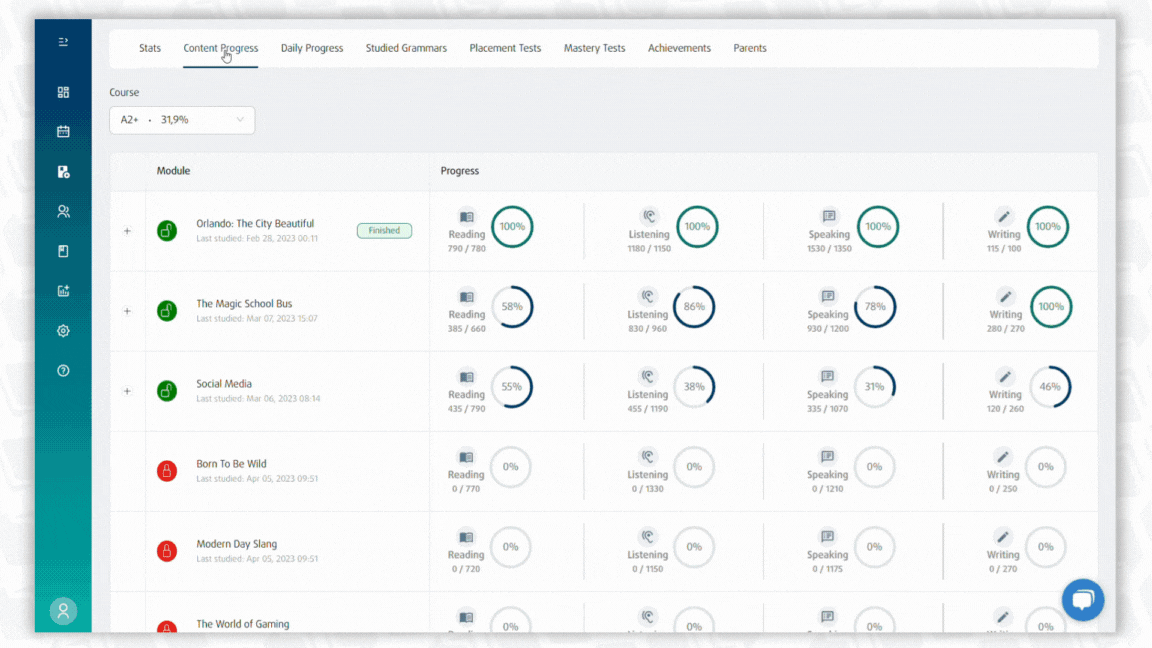The height and width of the screenshot is (648, 1152).
Task: Open the chart report icon in sidebar
Action: click(x=63, y=291)
